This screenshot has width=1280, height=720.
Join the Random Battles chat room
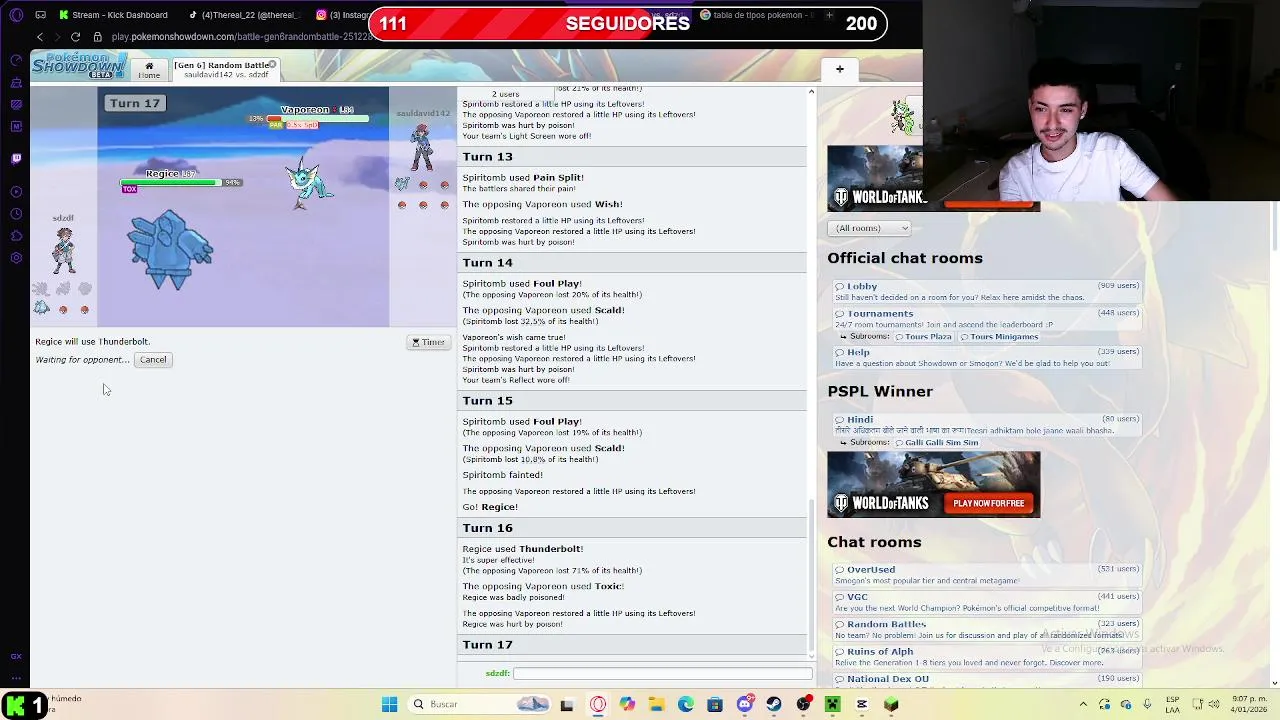click(988, 629)
